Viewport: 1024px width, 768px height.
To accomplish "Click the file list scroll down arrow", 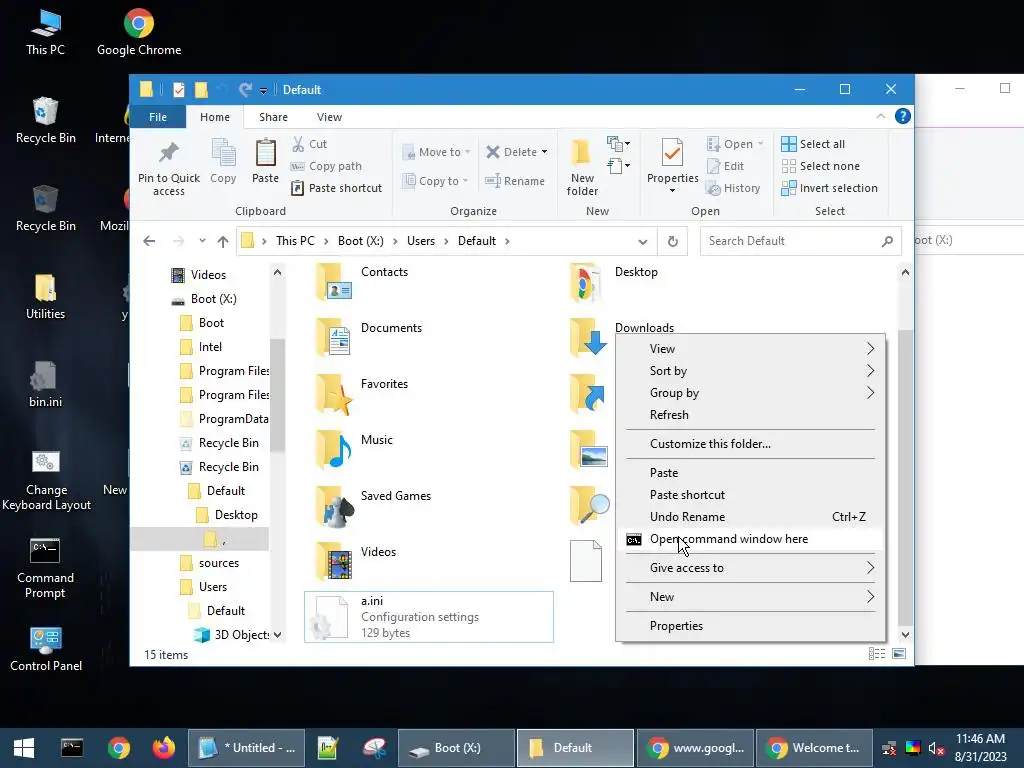I will pyautogui.click(x=905, y=635).
